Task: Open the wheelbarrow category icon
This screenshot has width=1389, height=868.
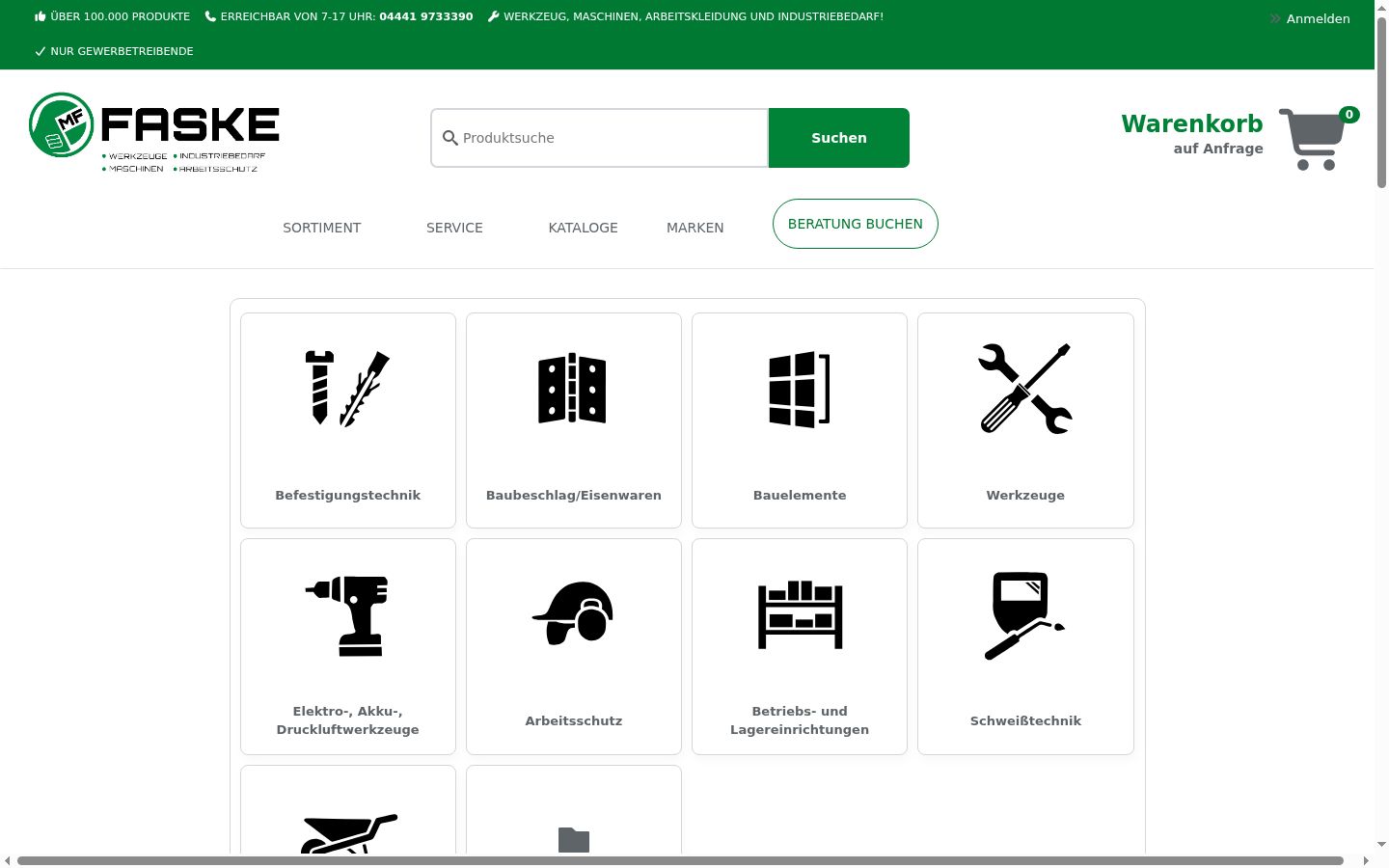Action: [348, 833]
